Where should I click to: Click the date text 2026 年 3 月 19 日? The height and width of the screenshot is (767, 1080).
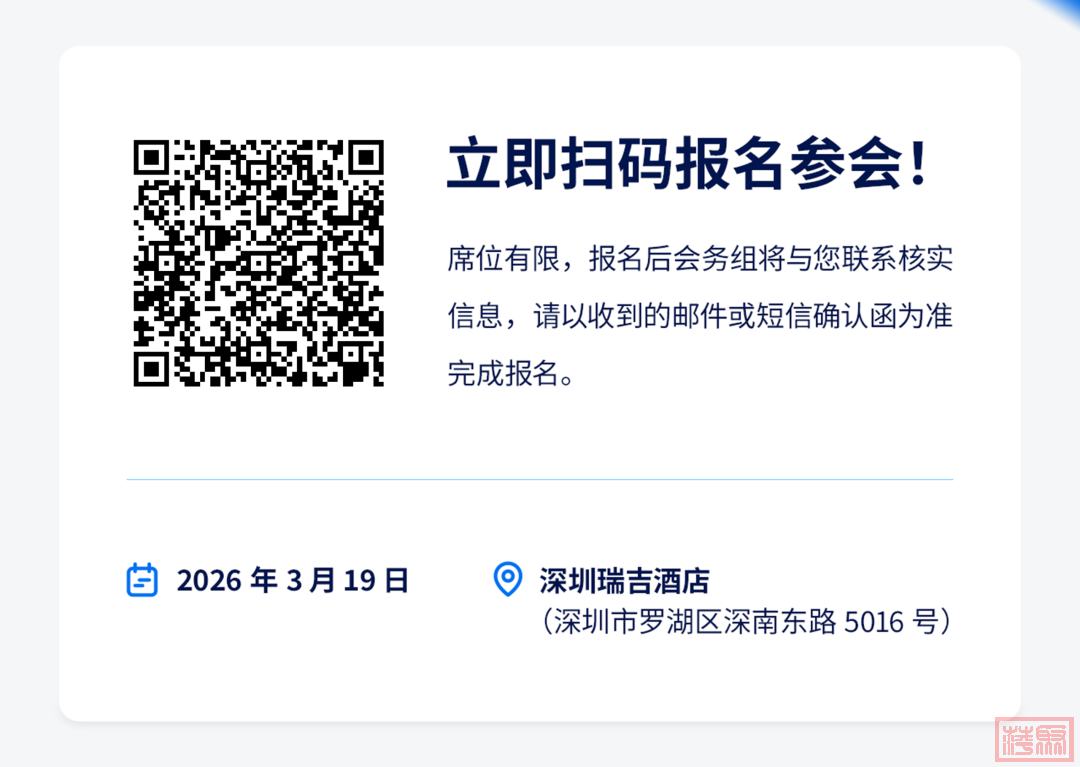(x=293, y=580)
